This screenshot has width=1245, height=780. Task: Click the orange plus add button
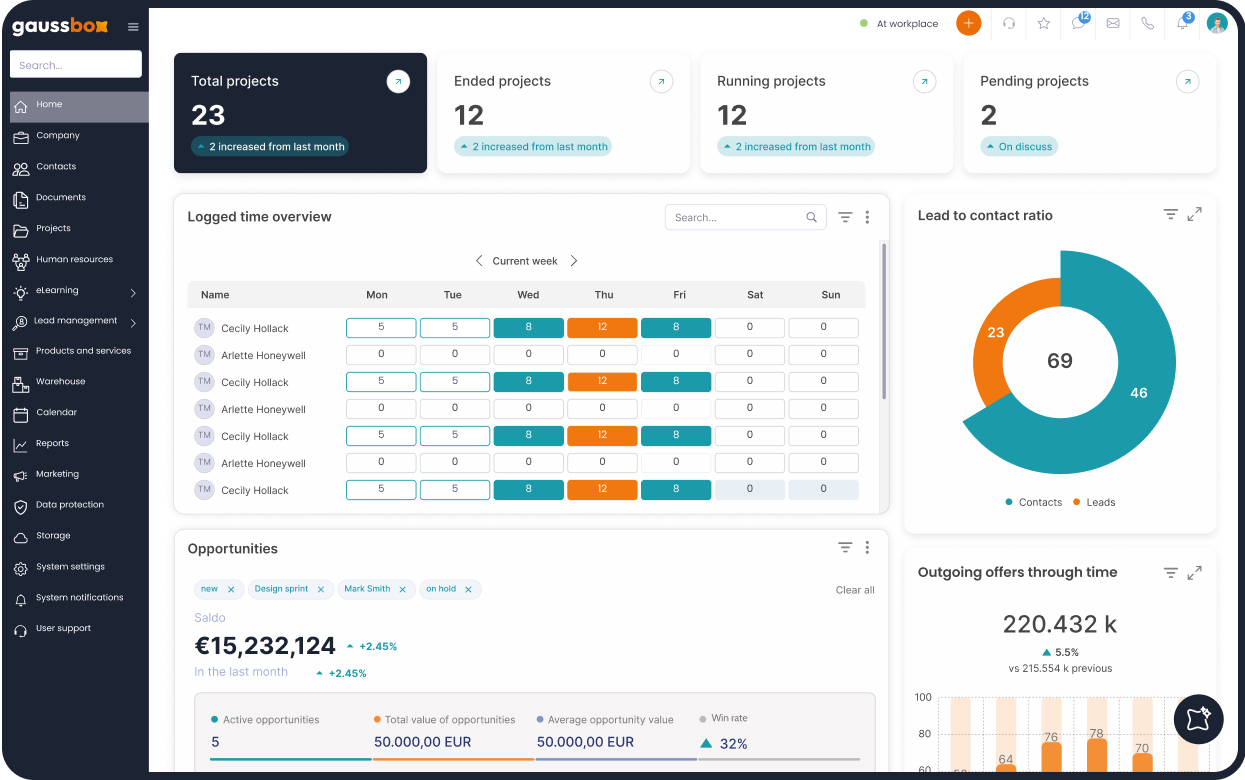[x=968, y=24]
